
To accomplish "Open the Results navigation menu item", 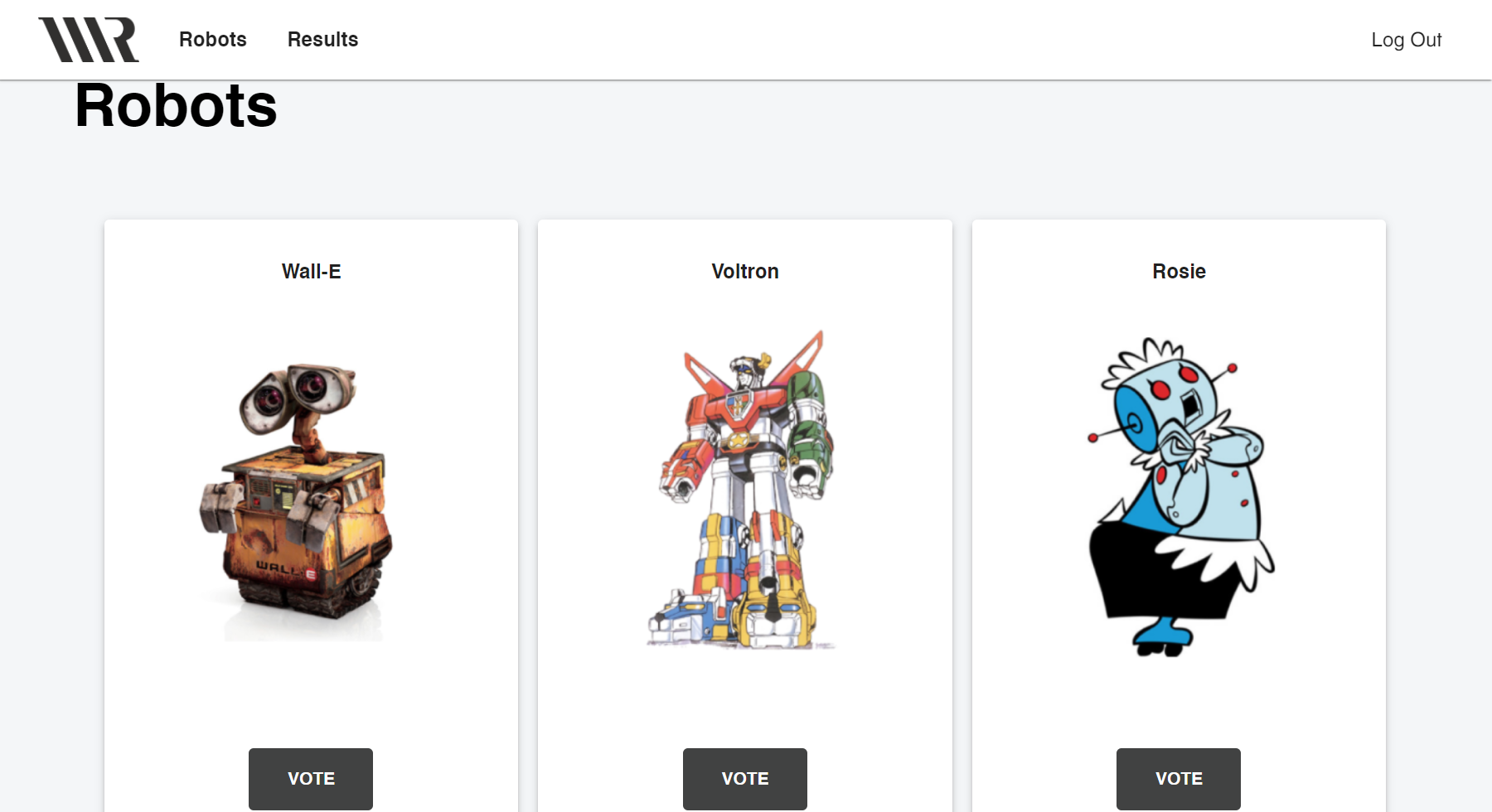I will [x=322, y=39].
